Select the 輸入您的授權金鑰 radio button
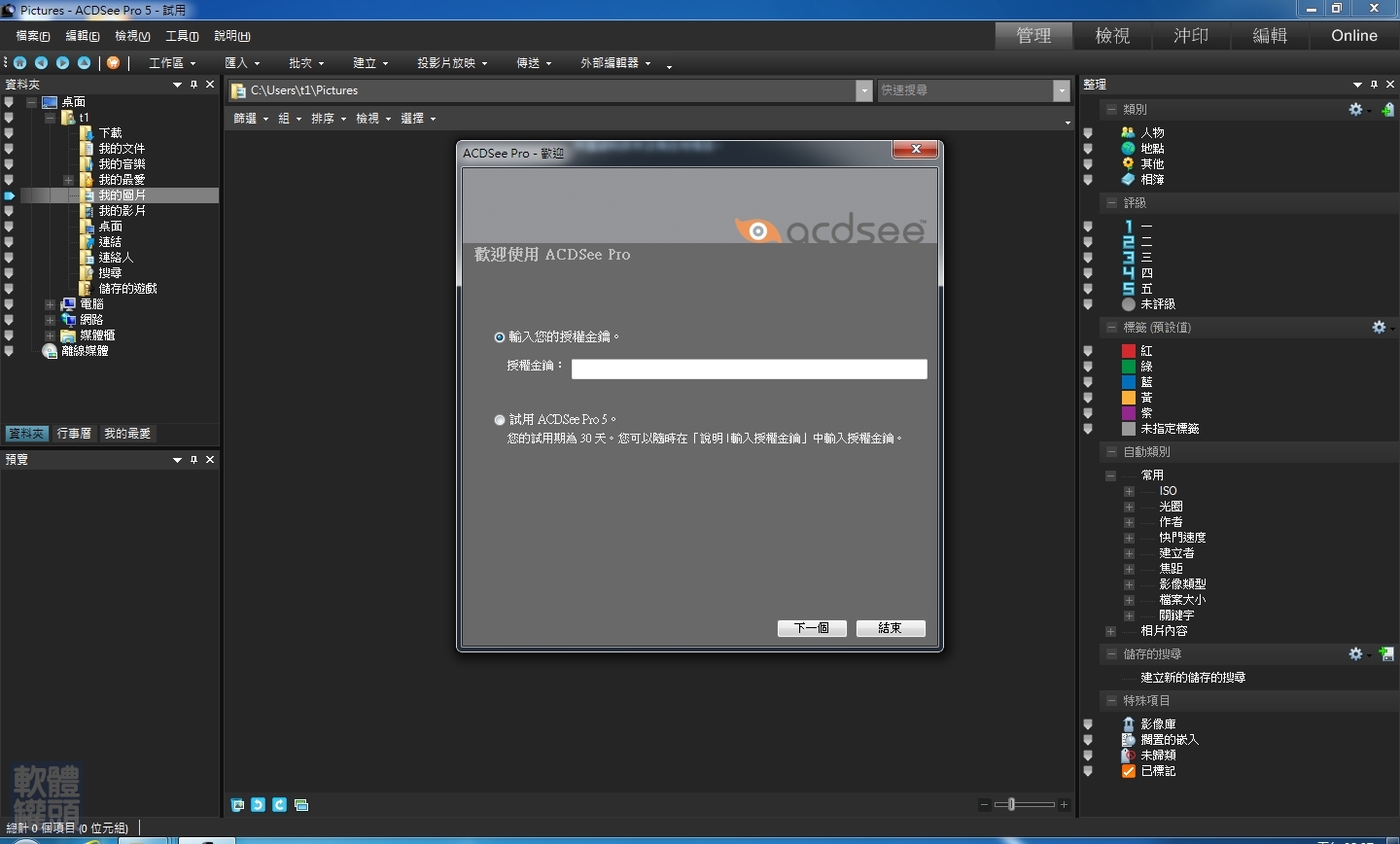The width and height of the screenshot is (1400, 844). [x=500, y=337]
